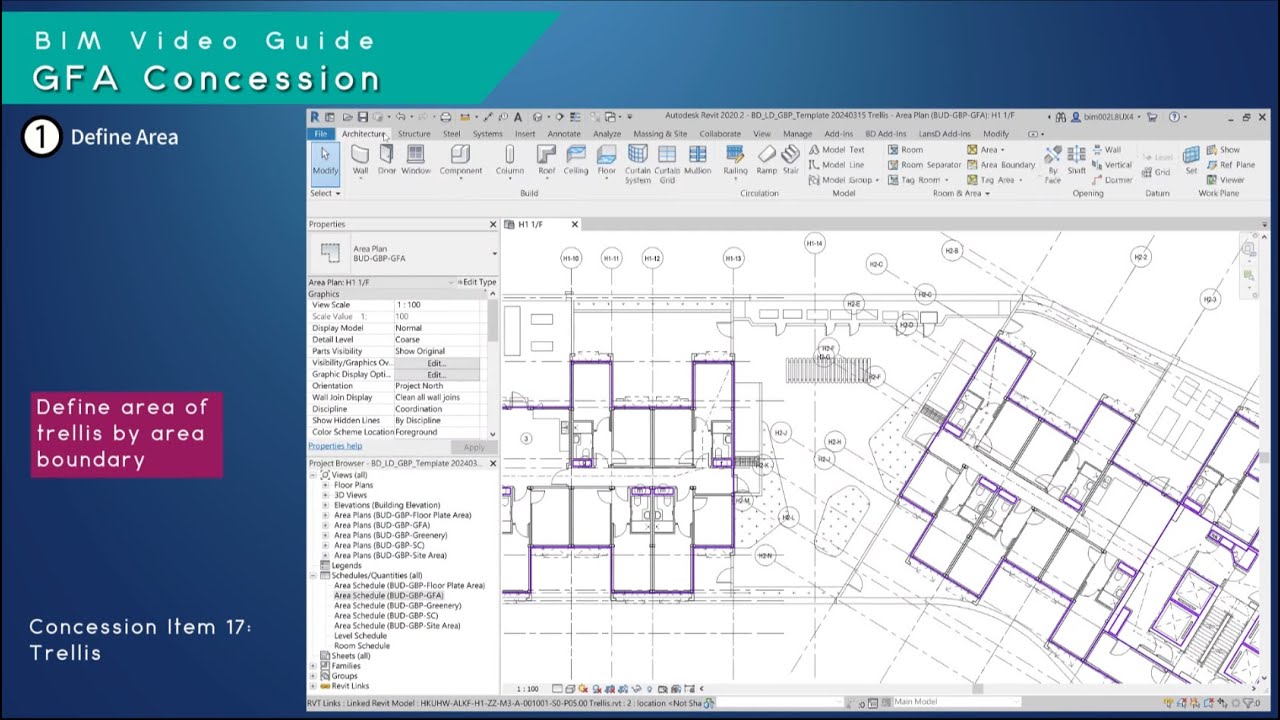Click the View Scale value field
The image size is (1280, 720).
[439, 305]
